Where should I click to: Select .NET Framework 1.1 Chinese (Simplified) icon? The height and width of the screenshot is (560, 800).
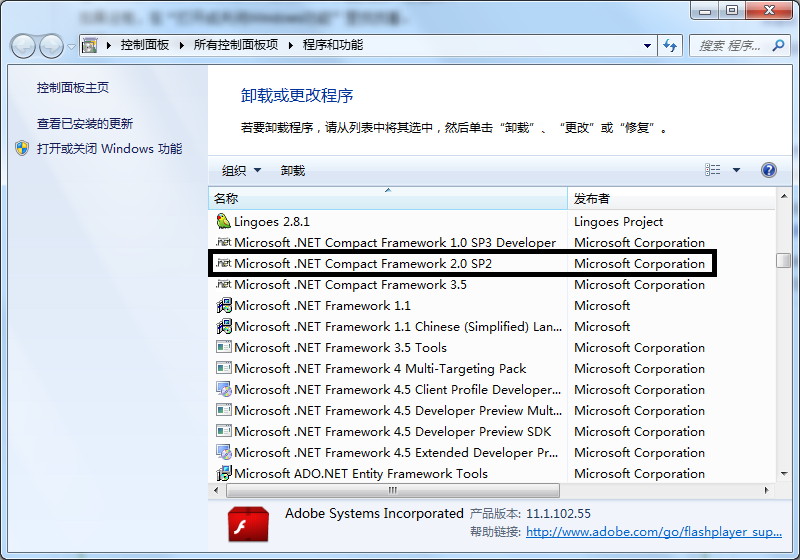(223, 326)
